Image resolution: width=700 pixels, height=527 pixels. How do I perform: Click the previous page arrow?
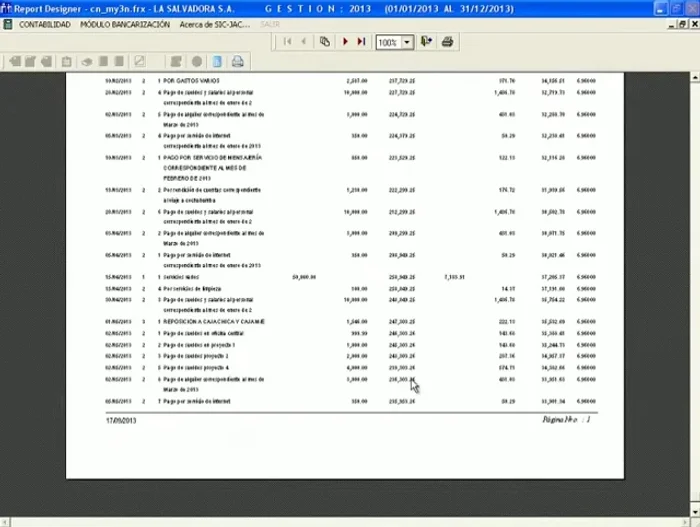(305, 42)
